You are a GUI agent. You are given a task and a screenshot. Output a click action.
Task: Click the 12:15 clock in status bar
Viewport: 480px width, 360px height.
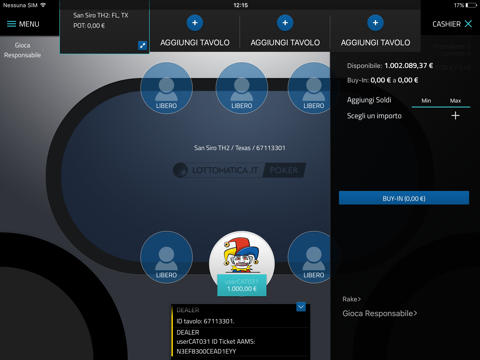point(240,5)
